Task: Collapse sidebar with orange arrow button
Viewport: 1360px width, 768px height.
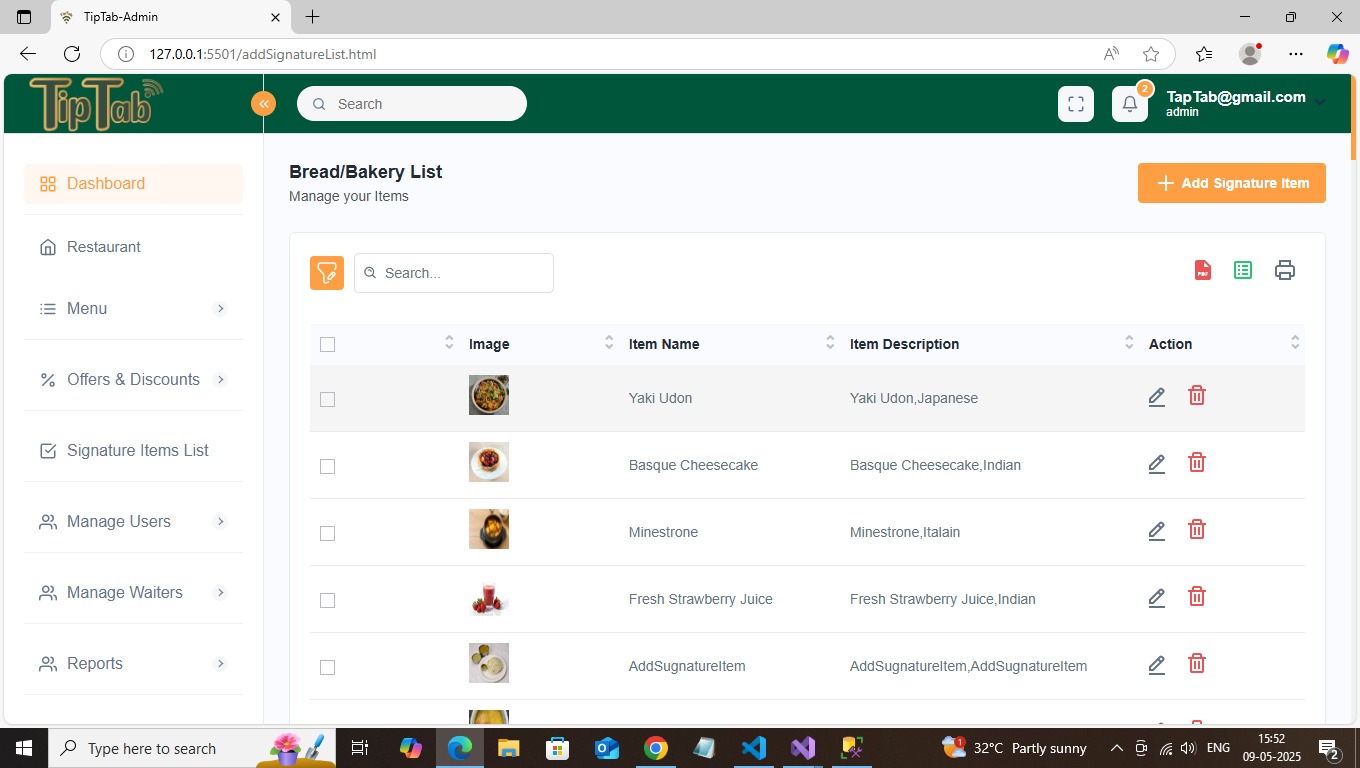Action: coord(263,104)
